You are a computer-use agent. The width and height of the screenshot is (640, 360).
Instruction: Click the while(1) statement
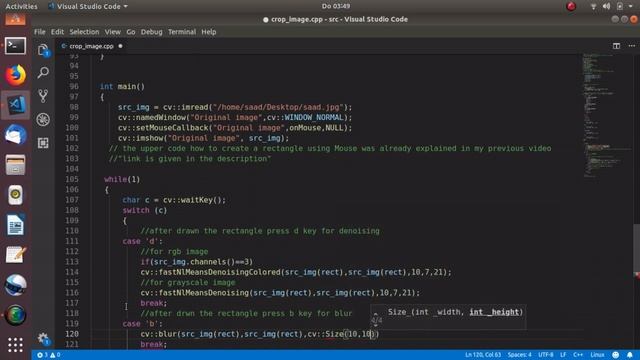[122, 179]
